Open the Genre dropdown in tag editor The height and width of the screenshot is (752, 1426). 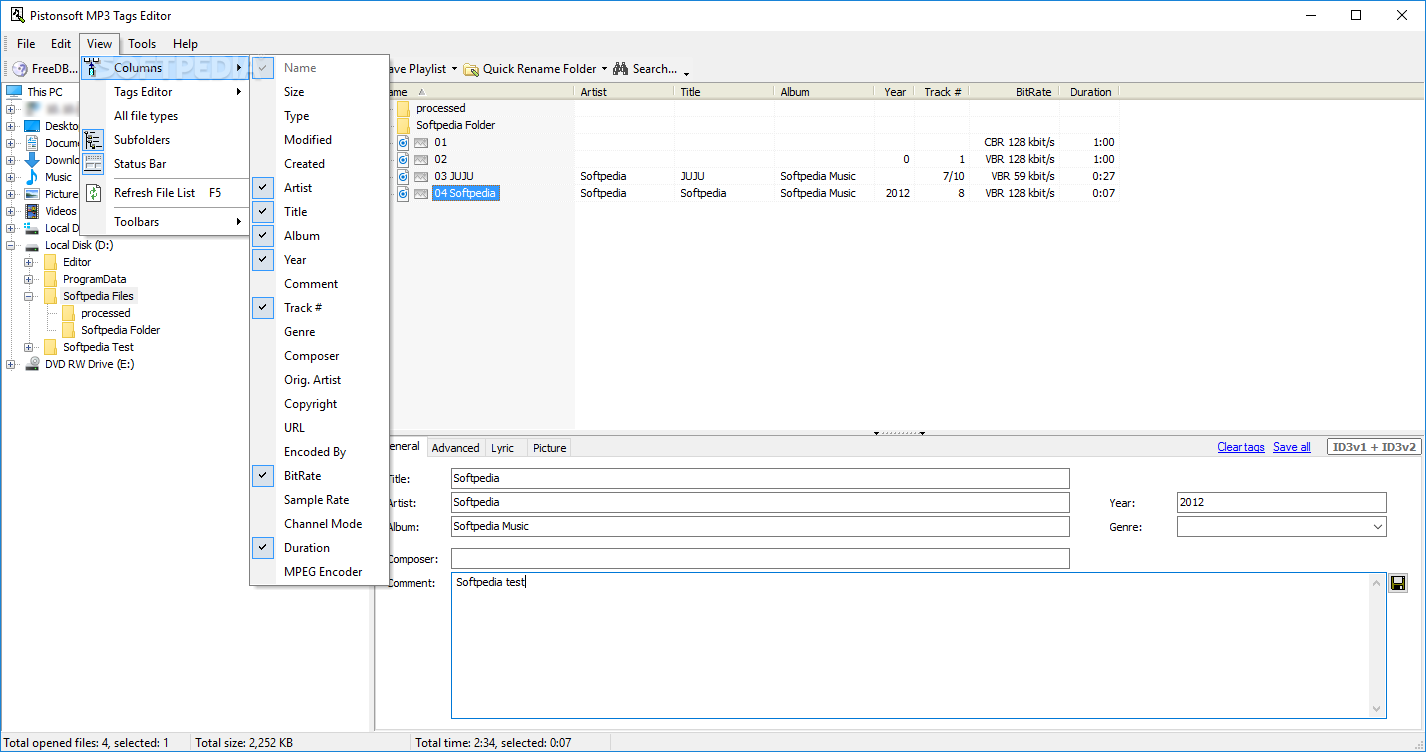point(1377,527)
